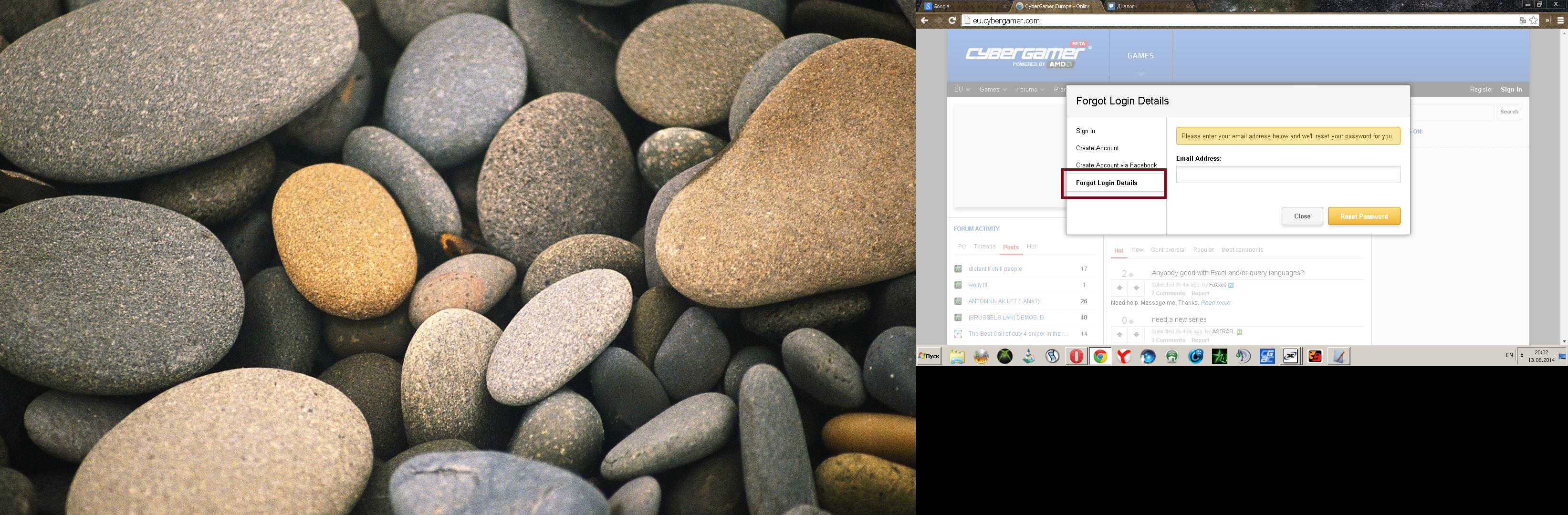
Task: Open Windows Explorer from the taskbar
Action: click(x=957, y=356)
